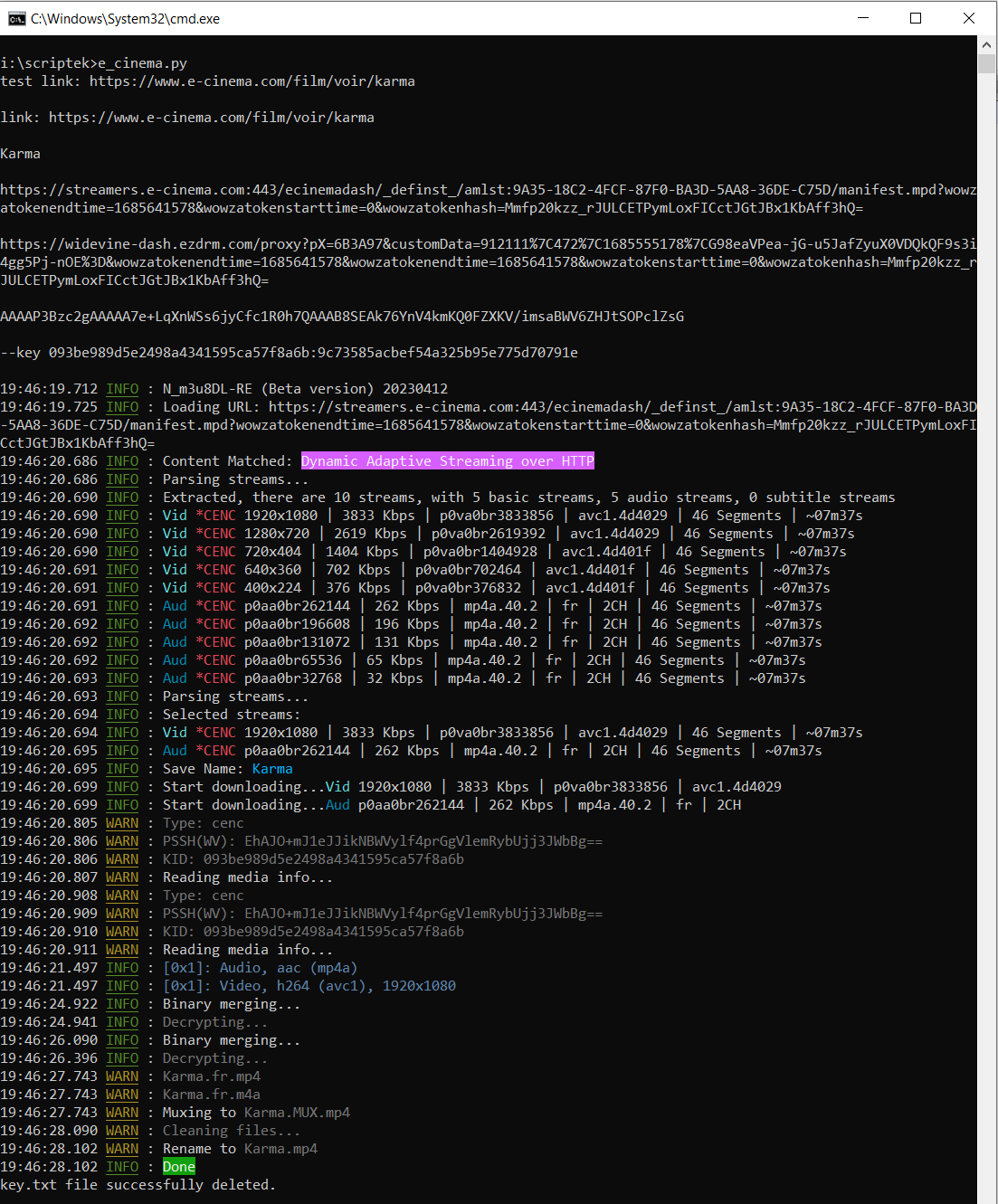
Task: Click 'Start downloading...Vid 1920x1080' line
Action: pos(391,787)
